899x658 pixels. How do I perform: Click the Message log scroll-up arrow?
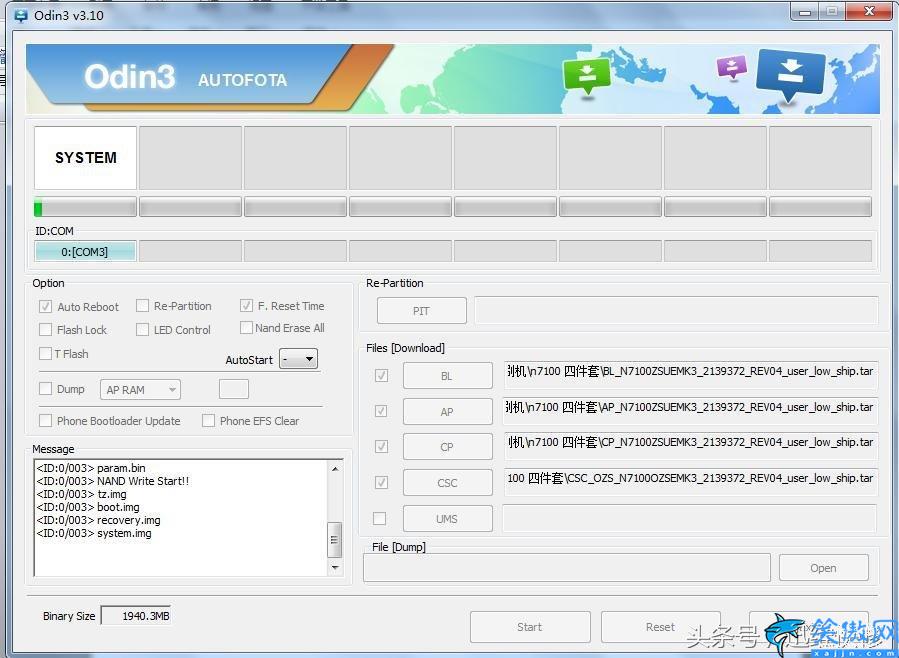pos(335,469)
